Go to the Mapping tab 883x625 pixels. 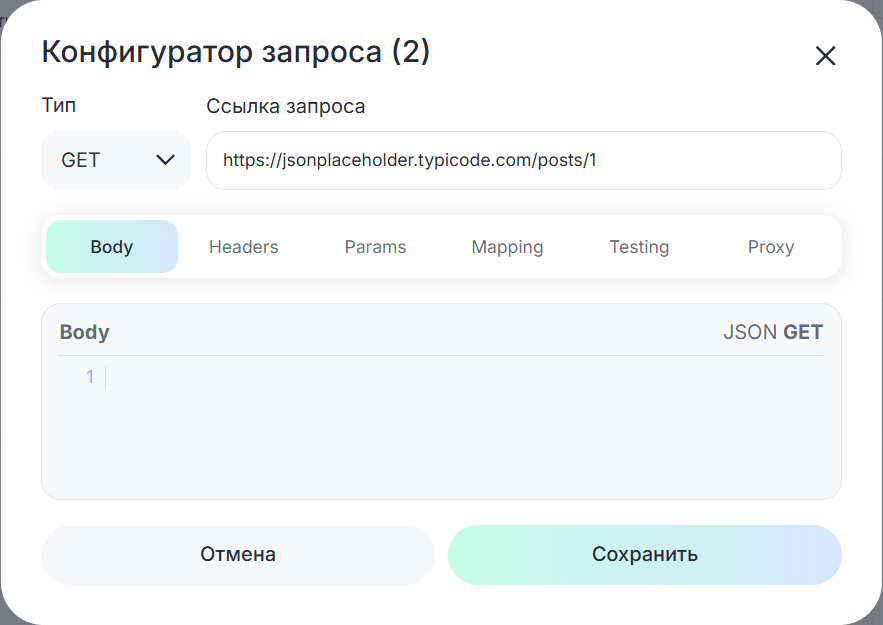507,247
